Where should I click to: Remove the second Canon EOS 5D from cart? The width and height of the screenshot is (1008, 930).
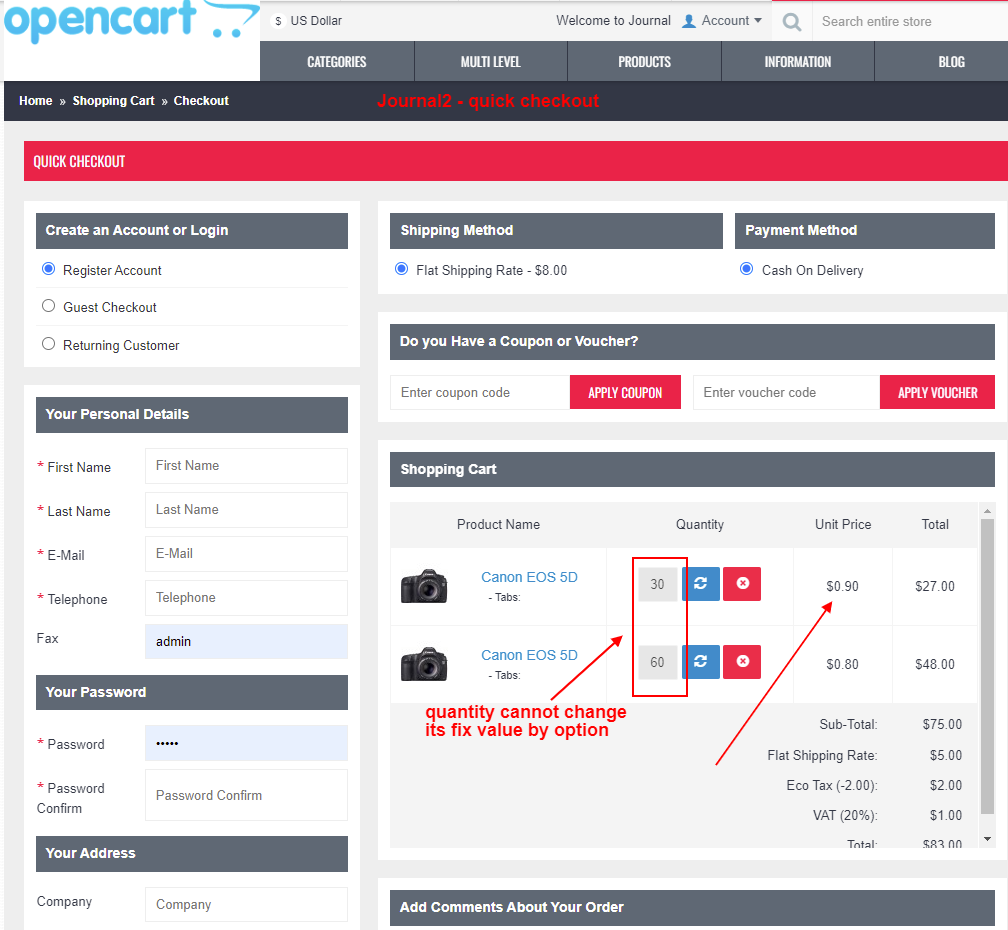coord(741,661)
